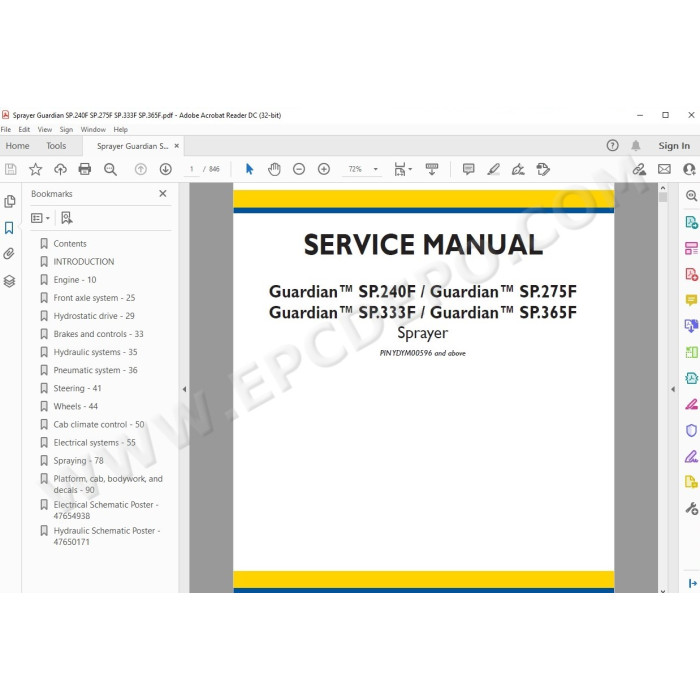
Task: Open Layers panel icon
Action: pyautogui.click(x=9, y=281)
